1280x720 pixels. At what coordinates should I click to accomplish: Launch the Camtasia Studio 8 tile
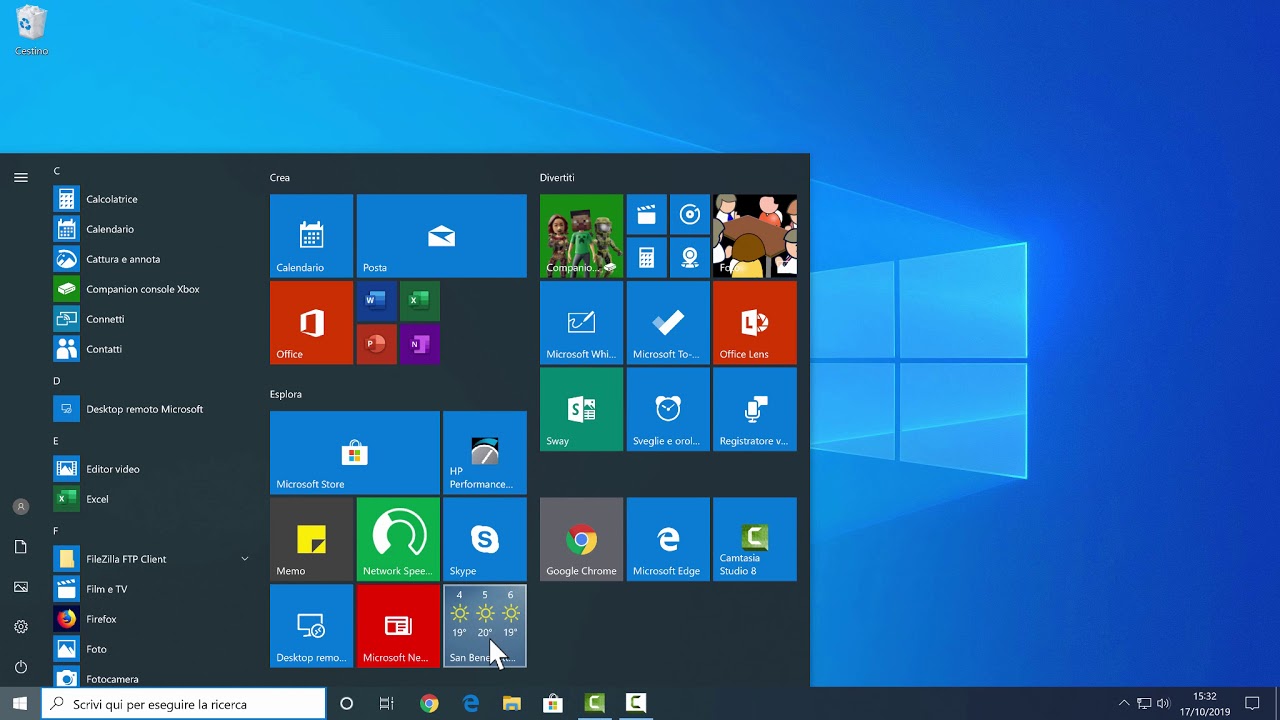[x=754, y=540]
